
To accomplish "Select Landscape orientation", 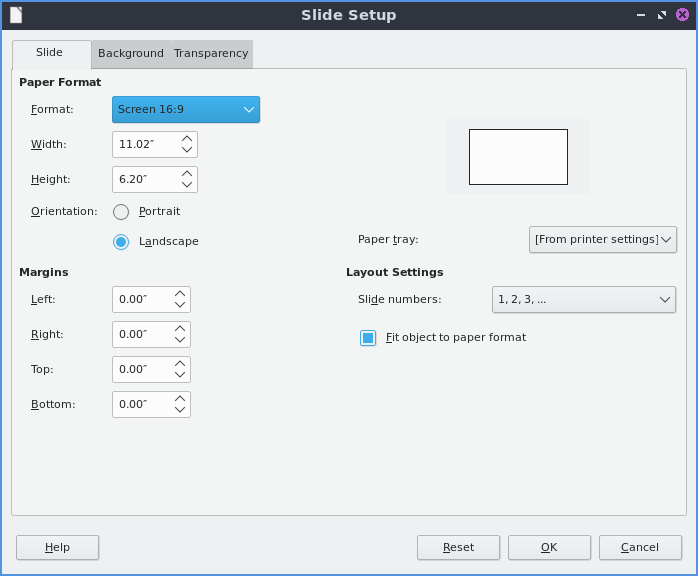I will pos(121,242).
